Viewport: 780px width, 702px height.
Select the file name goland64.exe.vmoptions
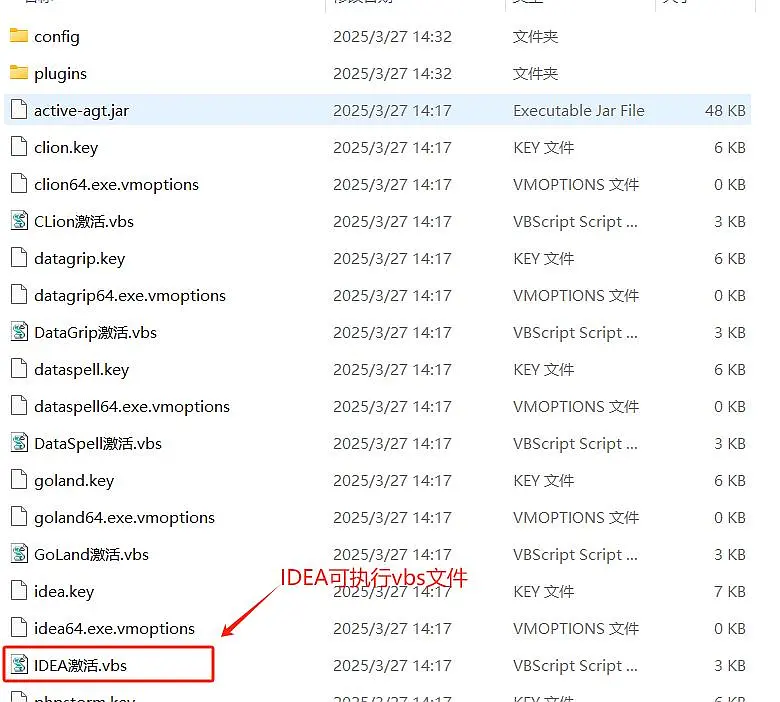point(124,517)
